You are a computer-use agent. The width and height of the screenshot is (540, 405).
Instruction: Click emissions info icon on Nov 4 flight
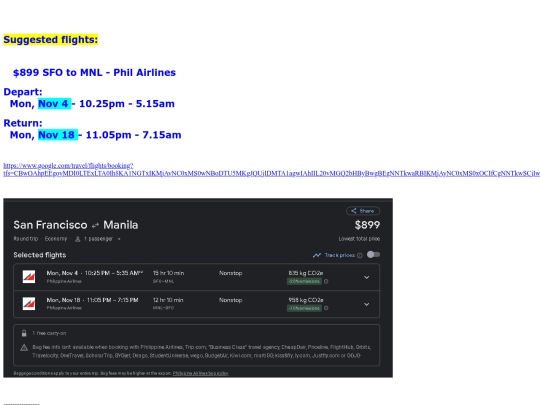326,281
